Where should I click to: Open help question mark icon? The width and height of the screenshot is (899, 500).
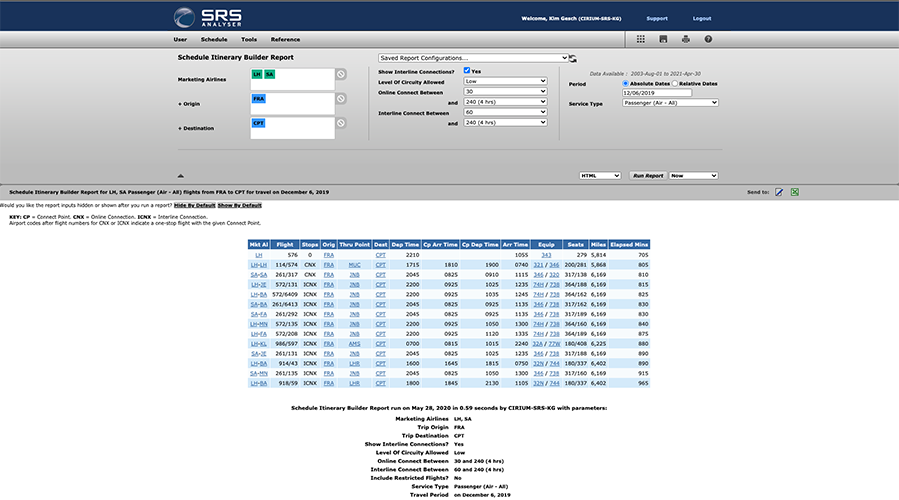point(708,39)
